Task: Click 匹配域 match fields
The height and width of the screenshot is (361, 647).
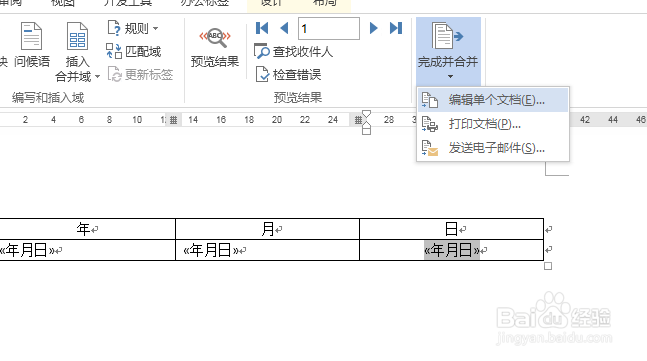Action: click(133, 51)
